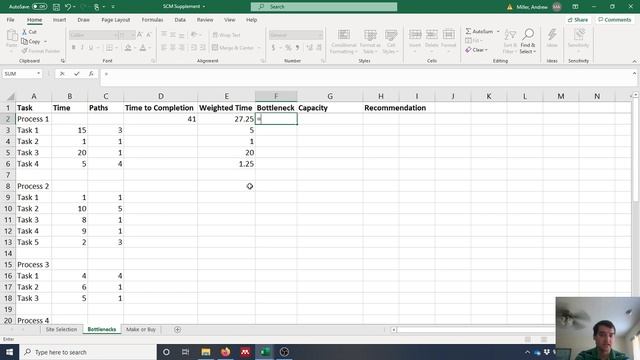Open the Comments pane button
This screenshot has width=640, height=360.
click(615, 20)
